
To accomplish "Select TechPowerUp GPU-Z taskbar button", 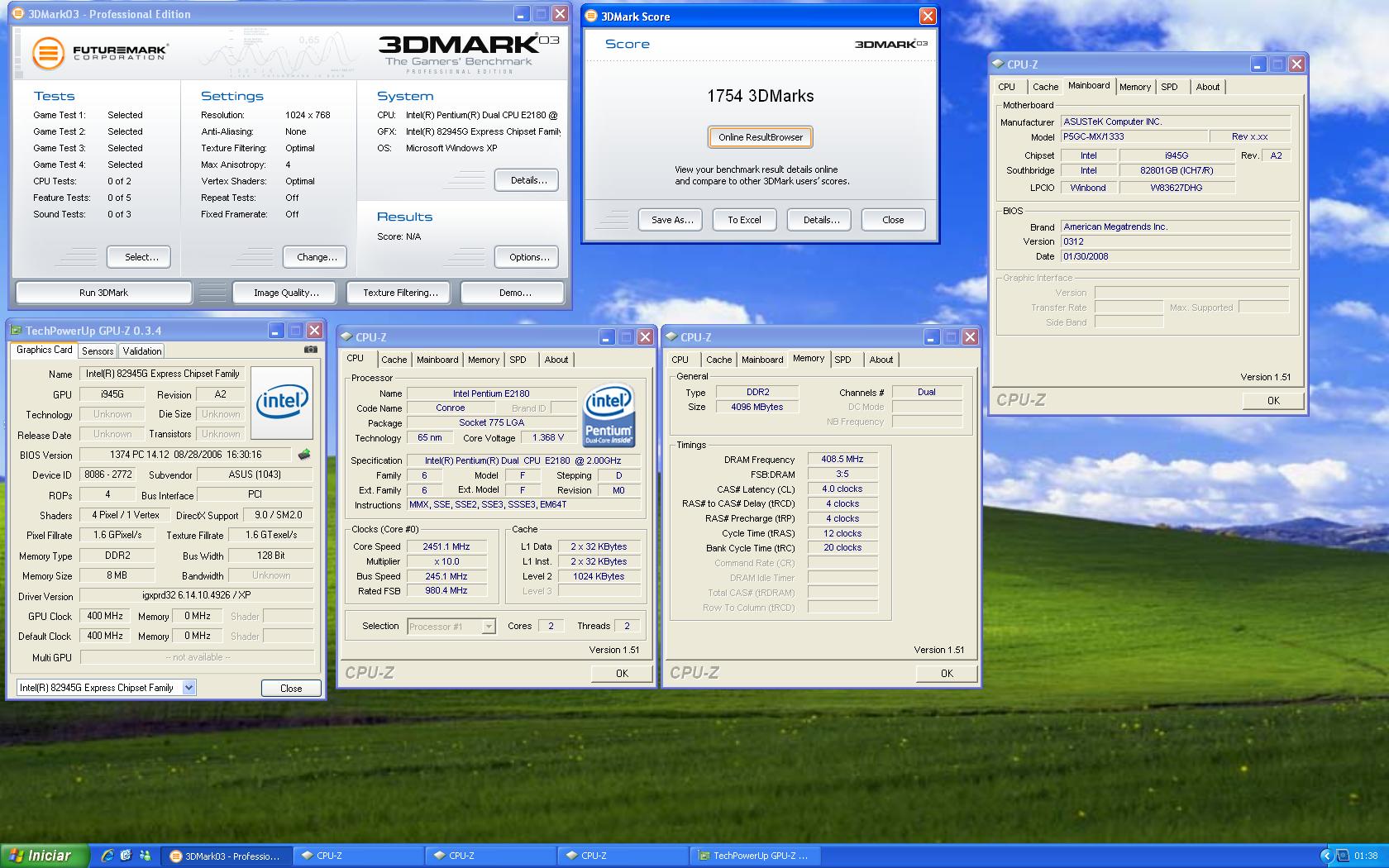I will point(757,856).
